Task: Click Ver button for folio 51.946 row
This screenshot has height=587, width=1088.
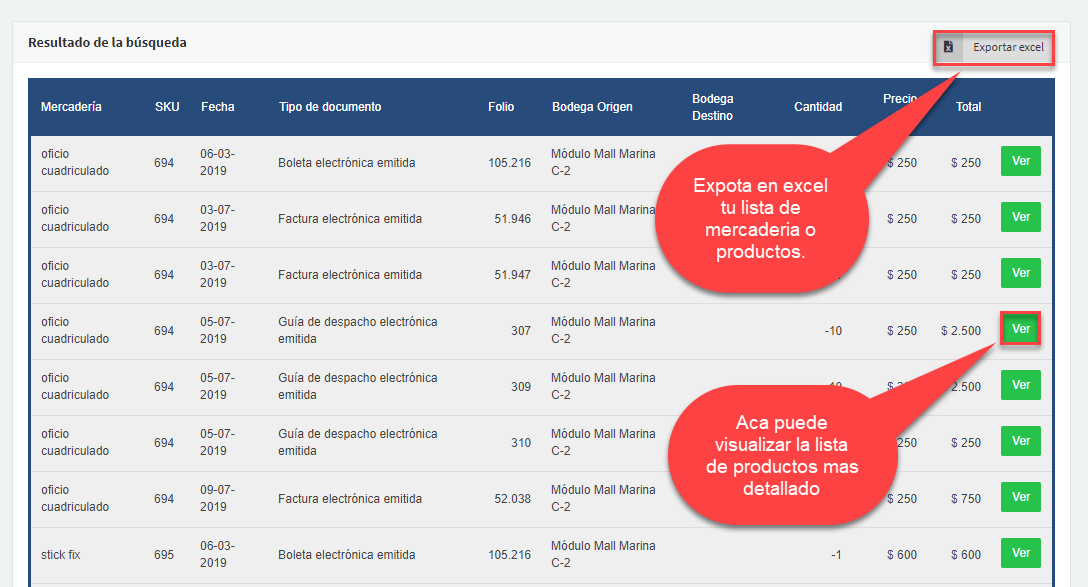Action: point(1020,217)
